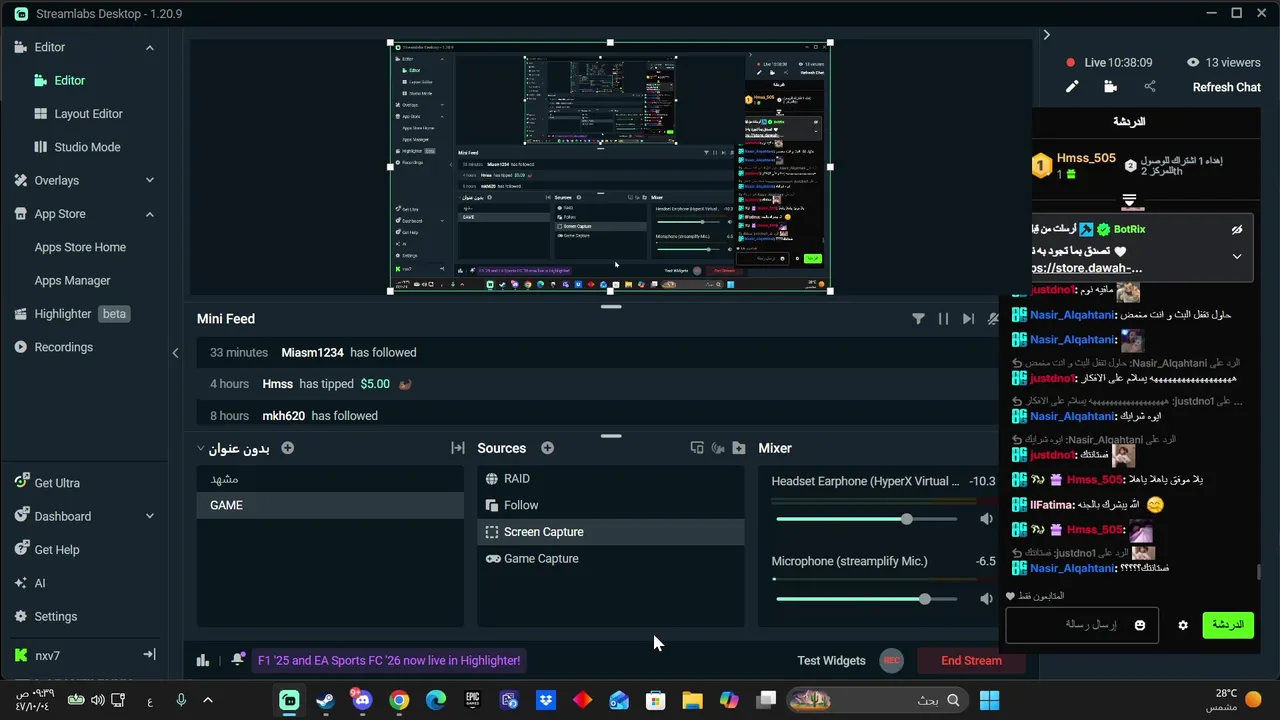The image size is (1280, 720).
Task: Collapse the App Store section chevron
Action: (x=150, y=214)
